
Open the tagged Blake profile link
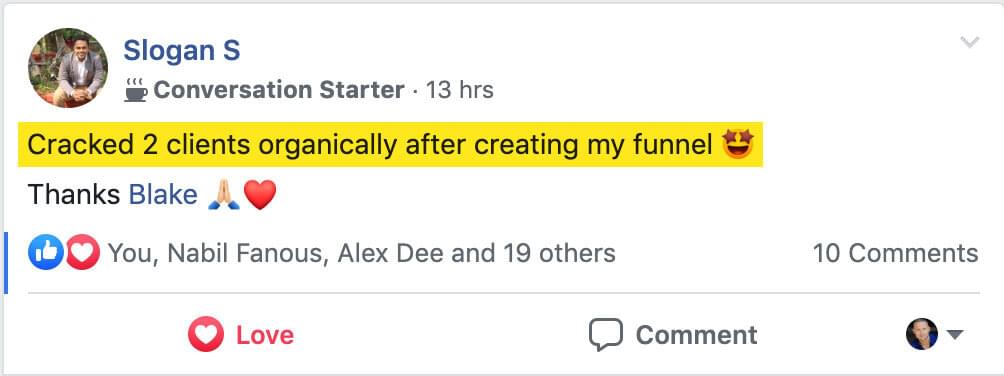click(x=163, y=195)
